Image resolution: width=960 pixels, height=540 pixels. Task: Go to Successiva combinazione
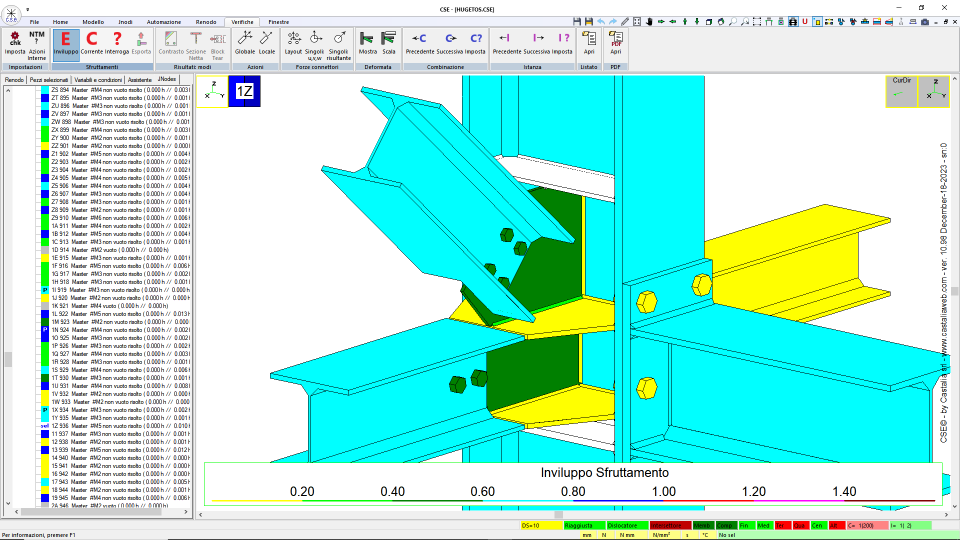450,43
